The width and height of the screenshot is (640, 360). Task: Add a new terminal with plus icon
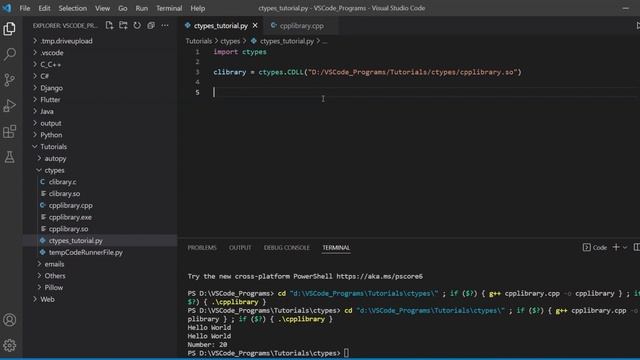click(616, 247)
